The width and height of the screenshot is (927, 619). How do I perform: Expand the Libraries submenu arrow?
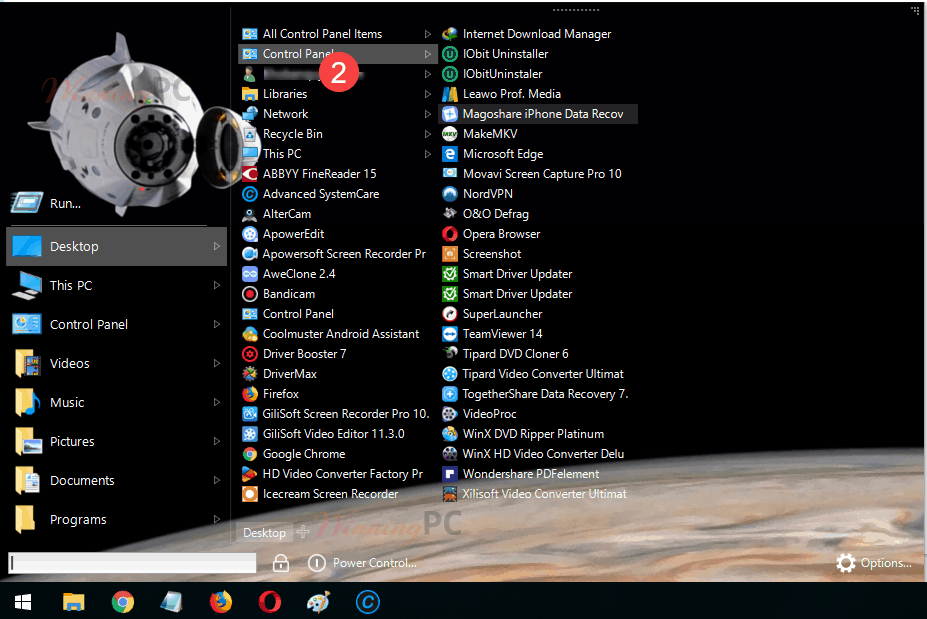point(427,94)
